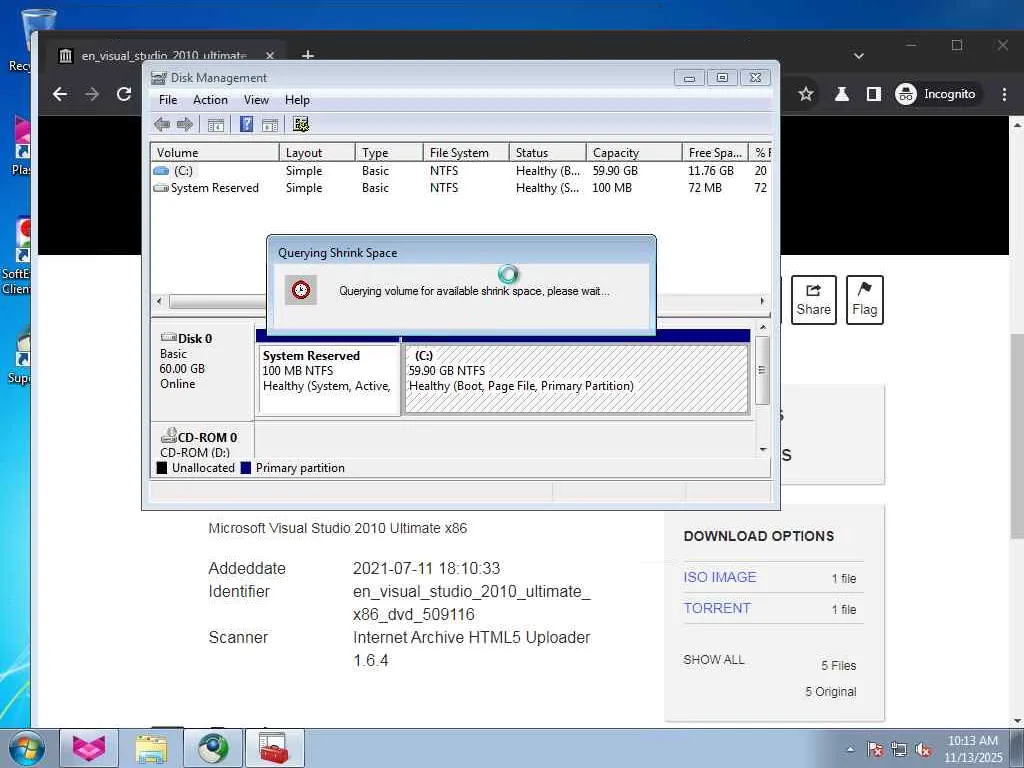Click the SHOW ALL download options link
Viewport: 1024px width, 768px height.
coord(714,660)
